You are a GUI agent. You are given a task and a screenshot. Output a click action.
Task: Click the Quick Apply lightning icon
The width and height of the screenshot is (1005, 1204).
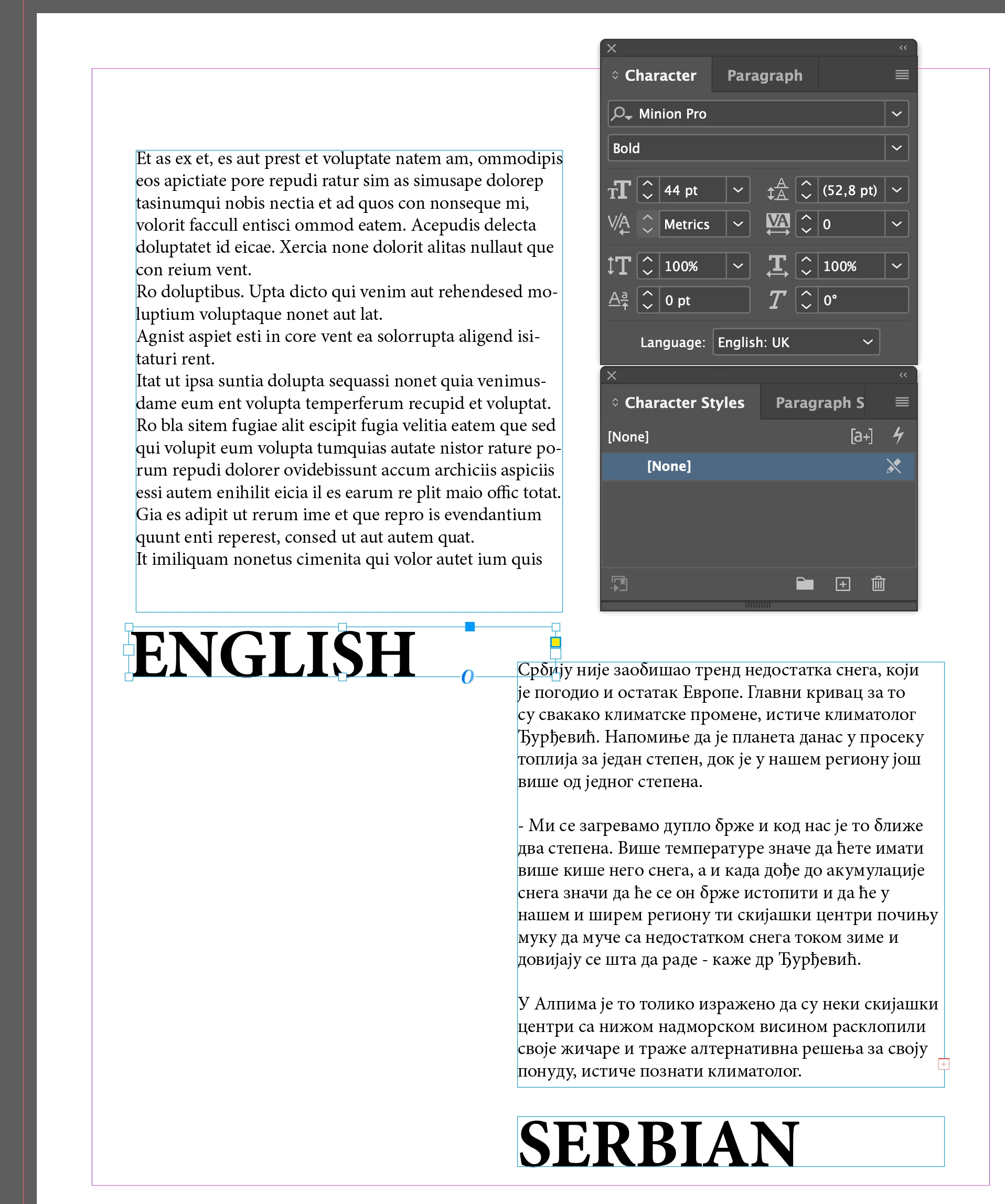899,435
